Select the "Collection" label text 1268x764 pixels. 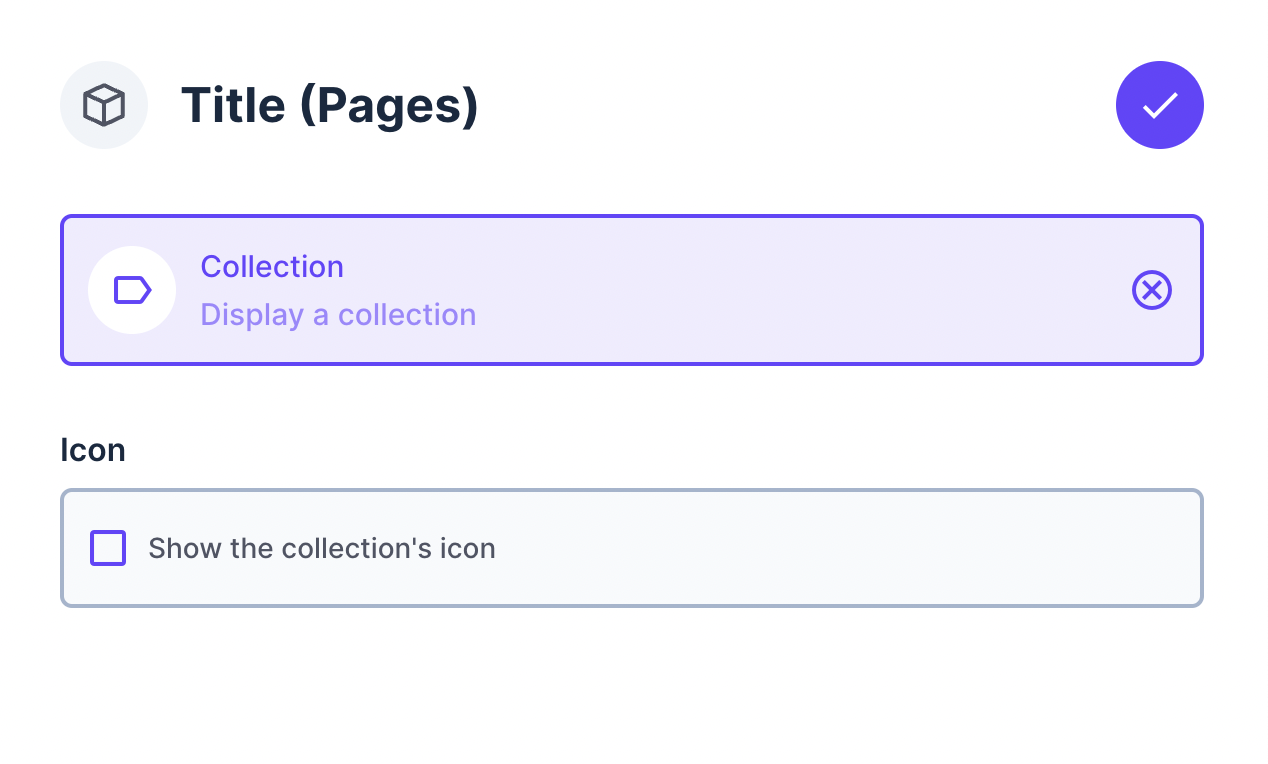click(271, 266)
